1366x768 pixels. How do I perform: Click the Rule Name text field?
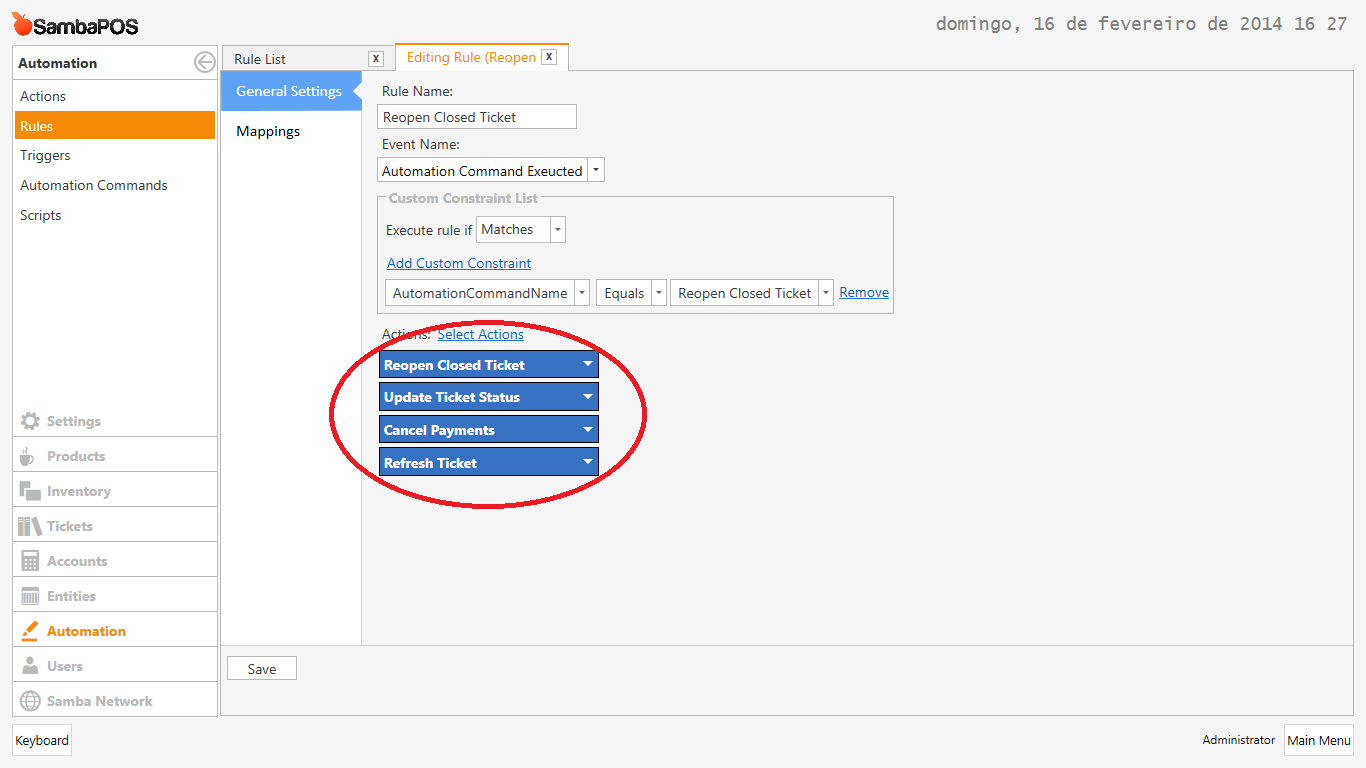pyautogui.click(x=478, y=117)
